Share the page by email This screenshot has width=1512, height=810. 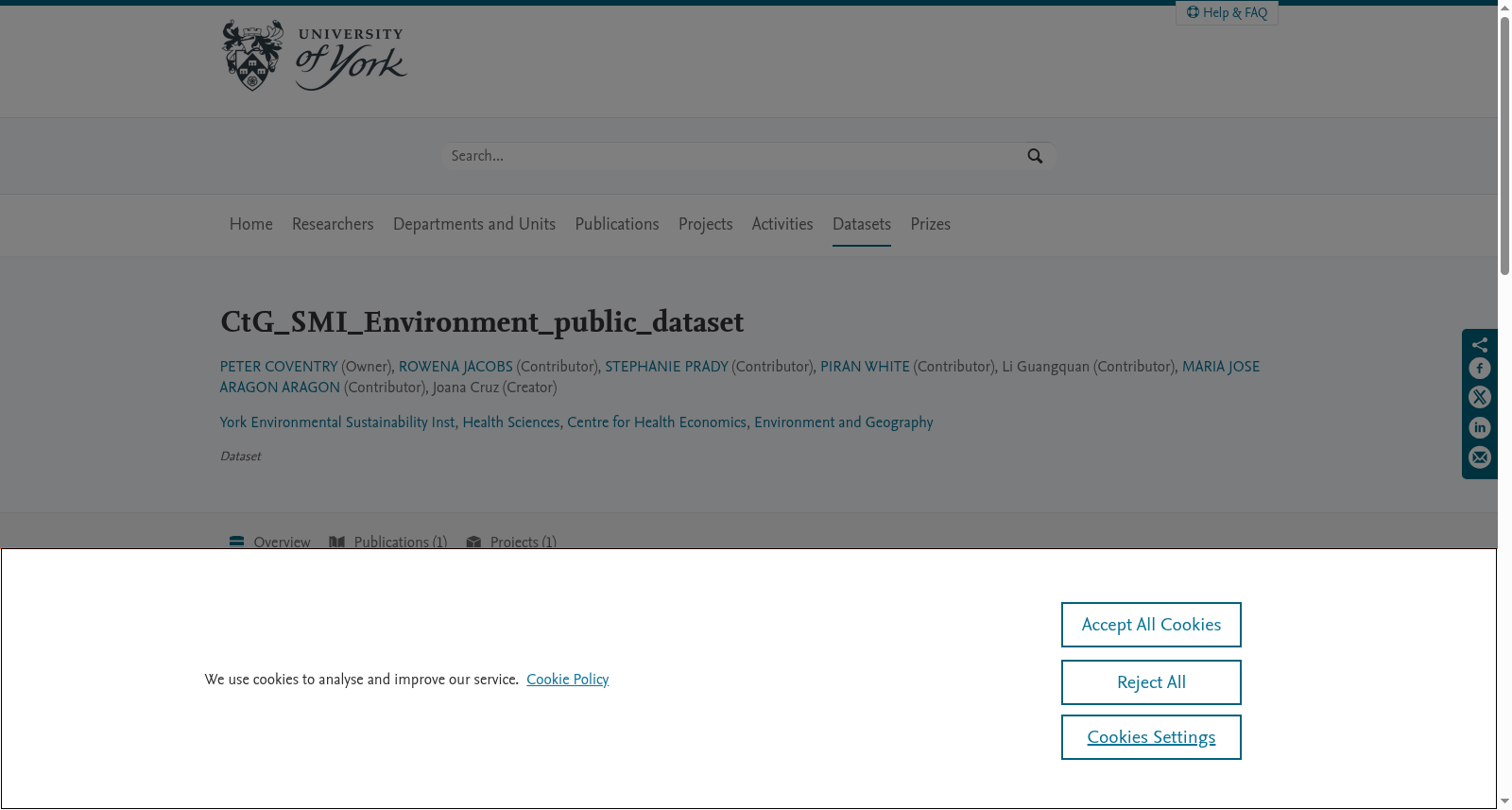click(1480, 457)
